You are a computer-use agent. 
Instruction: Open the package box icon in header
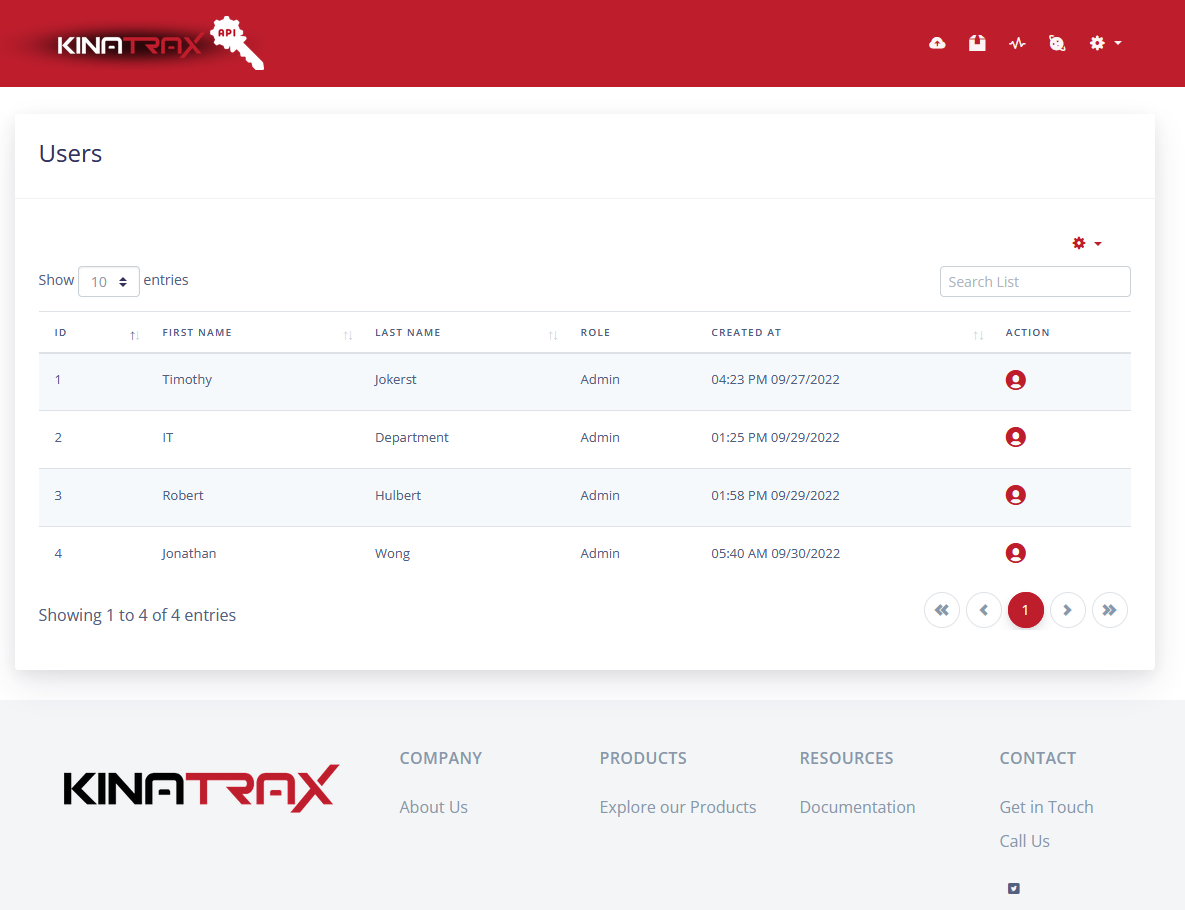(x=977, y=43)
